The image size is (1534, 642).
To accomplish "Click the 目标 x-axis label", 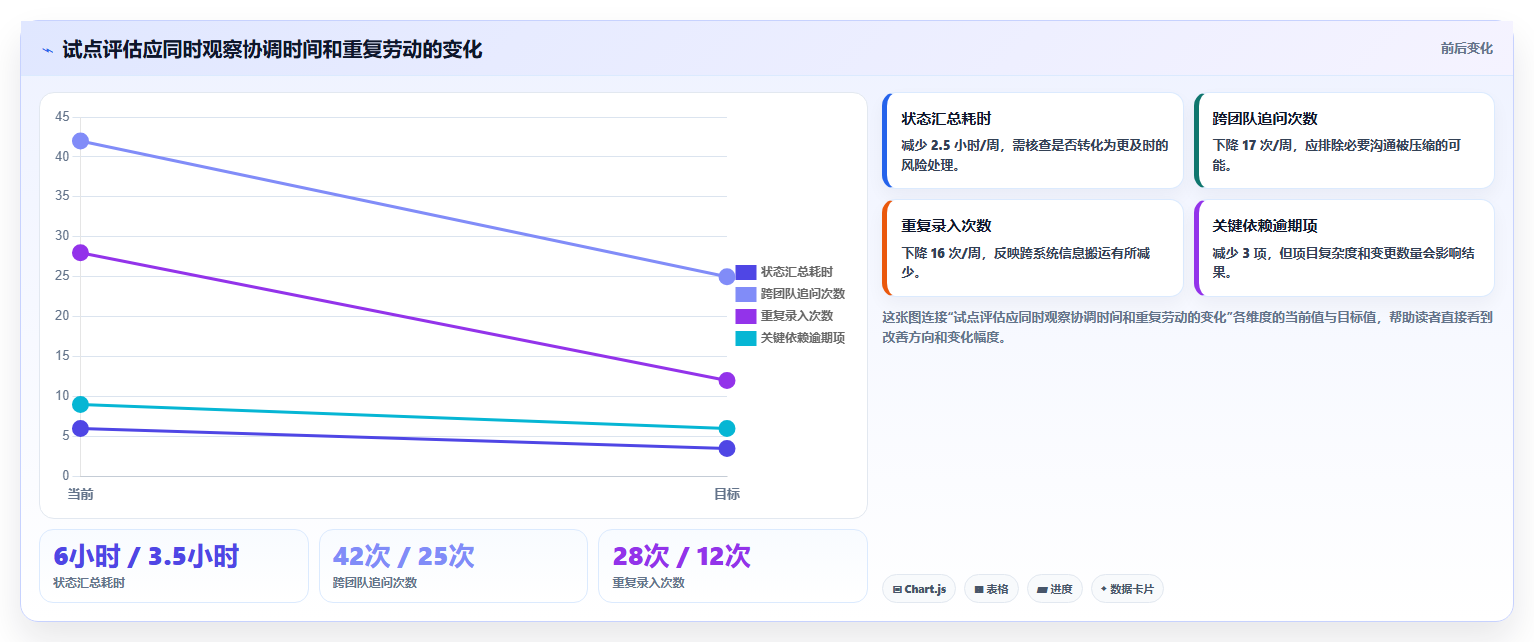I will (x=727, y=494).
